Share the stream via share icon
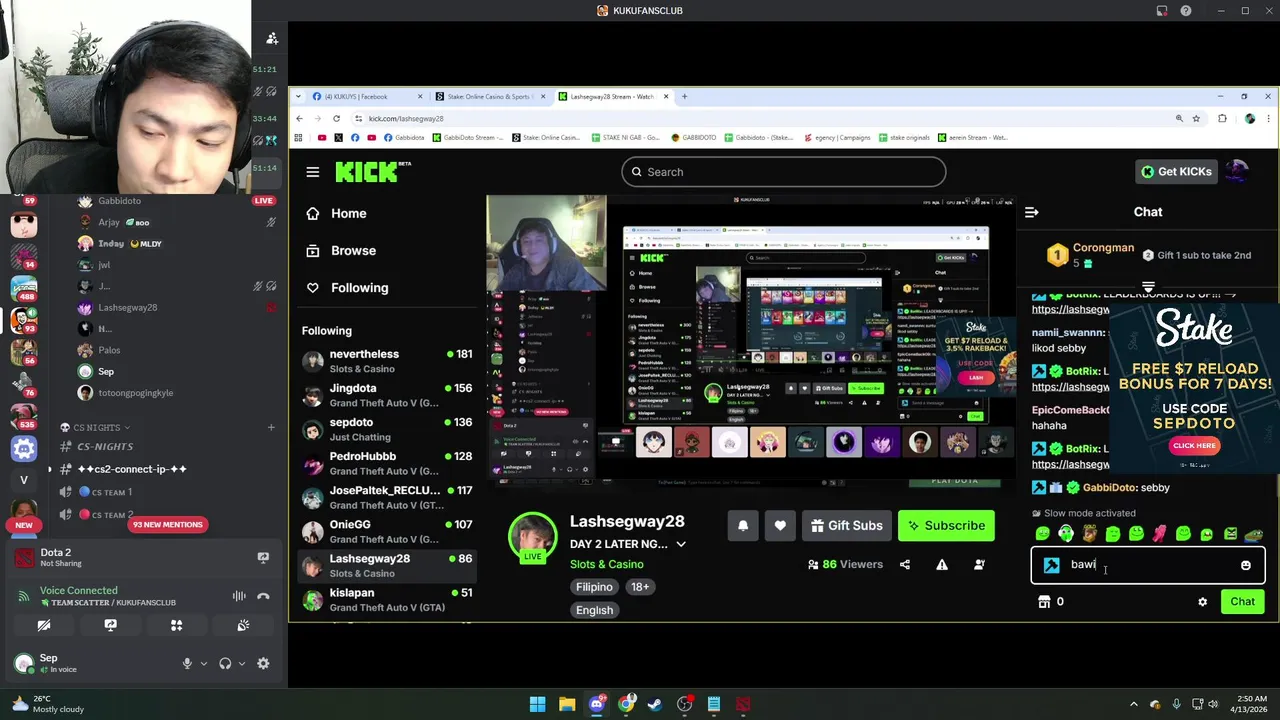1280x720 pixels. click(x=905, y=565)
